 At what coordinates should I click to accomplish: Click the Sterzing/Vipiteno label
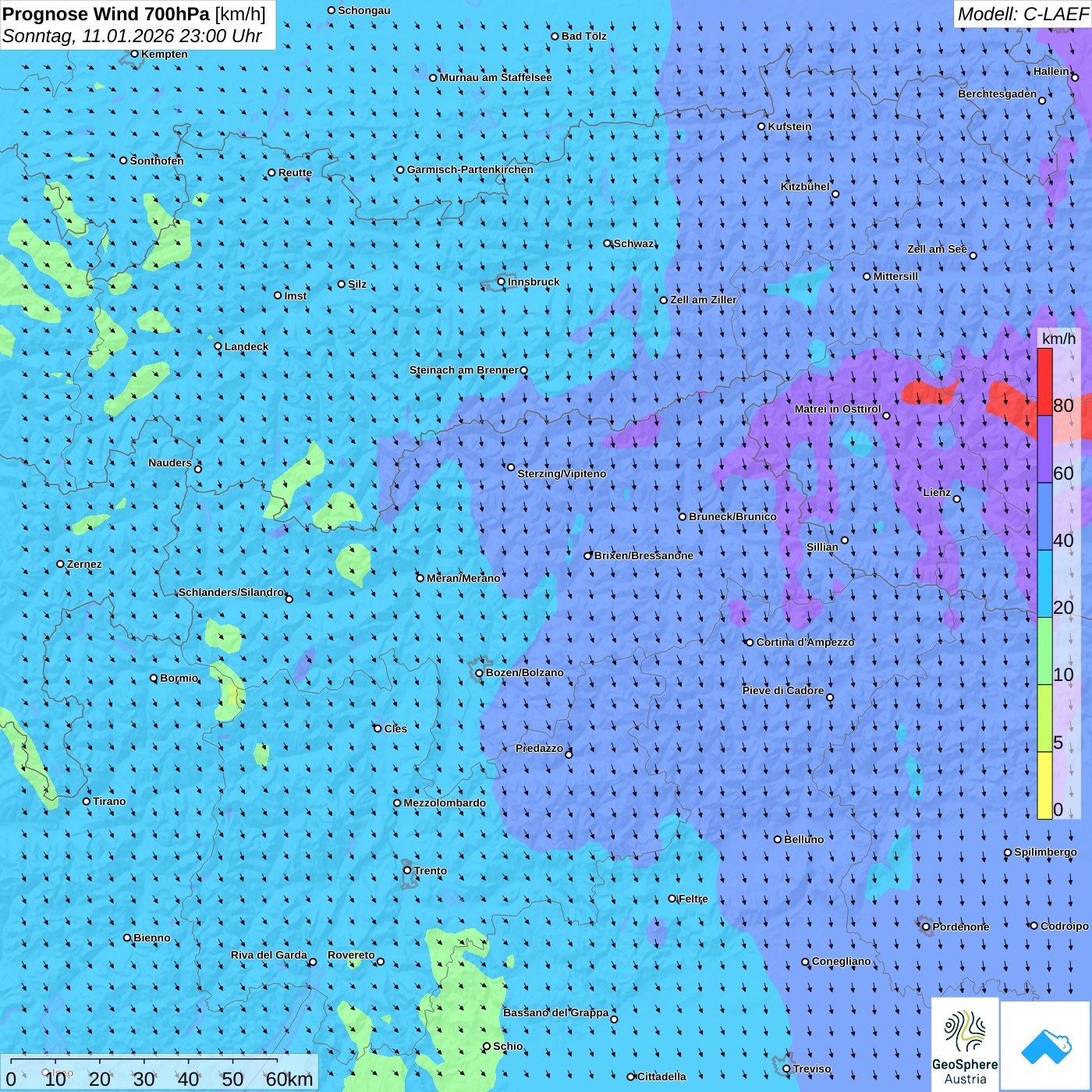point(562,473)
